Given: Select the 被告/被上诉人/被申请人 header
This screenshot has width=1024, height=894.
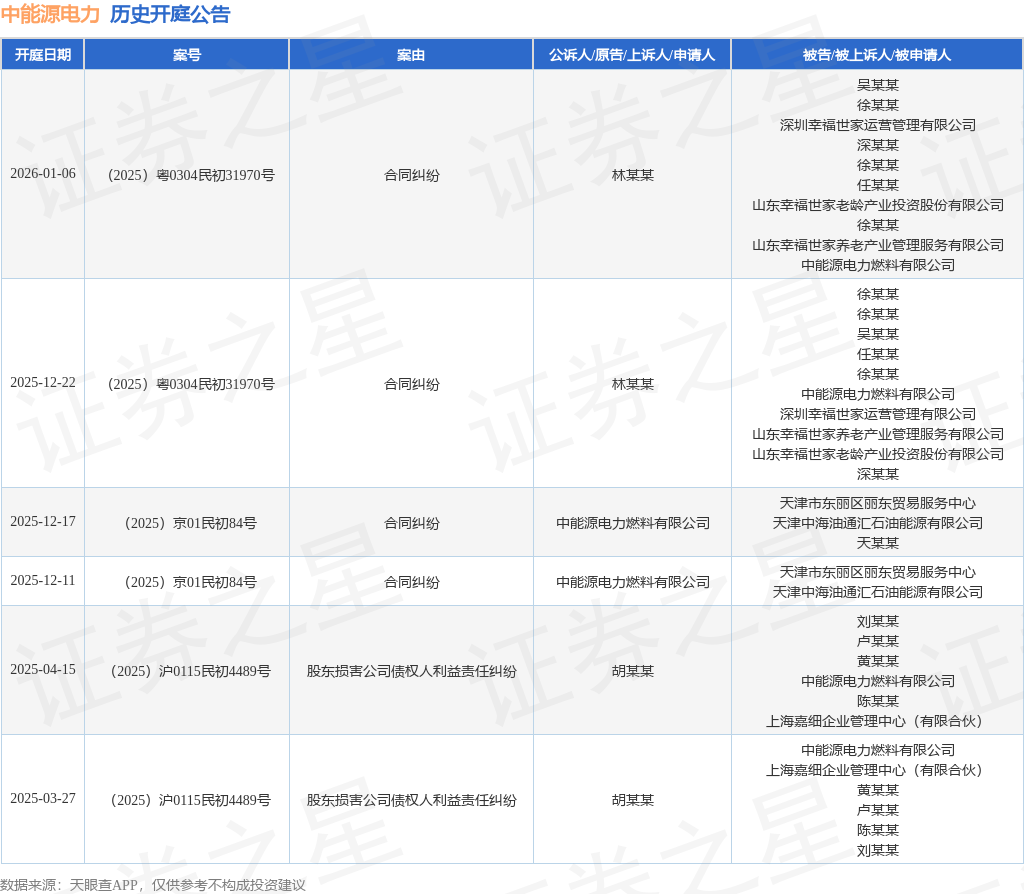Looking at the screenshot, I should 877,55.
